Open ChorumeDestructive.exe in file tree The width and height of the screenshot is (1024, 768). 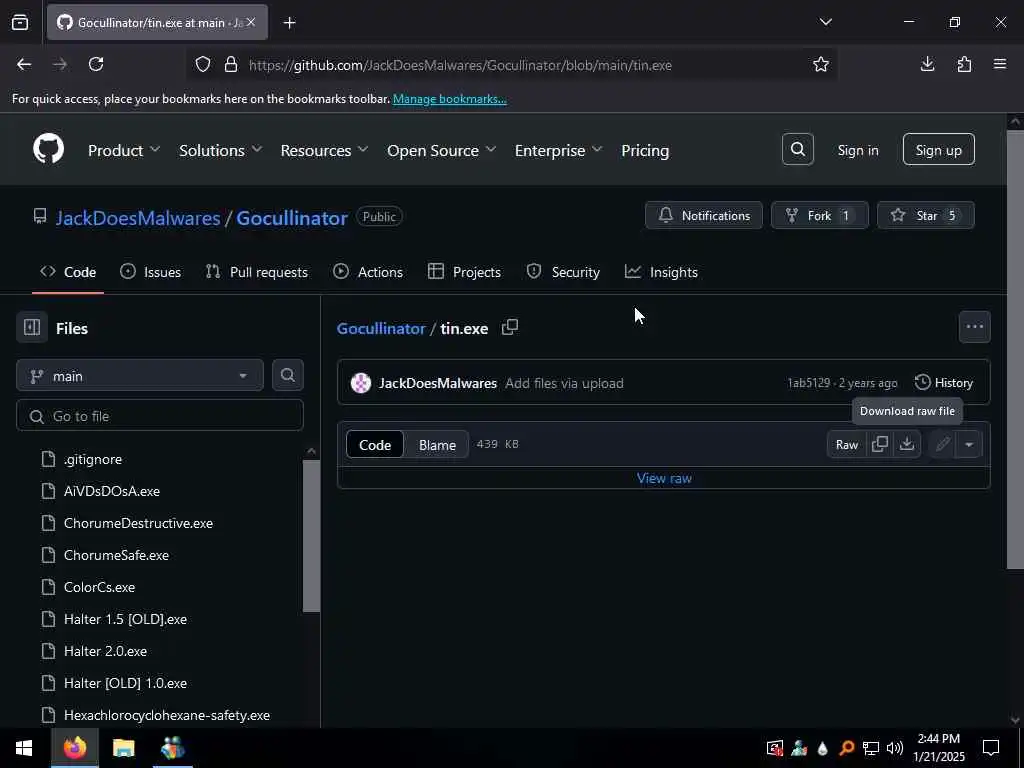(x=138, y=523)
